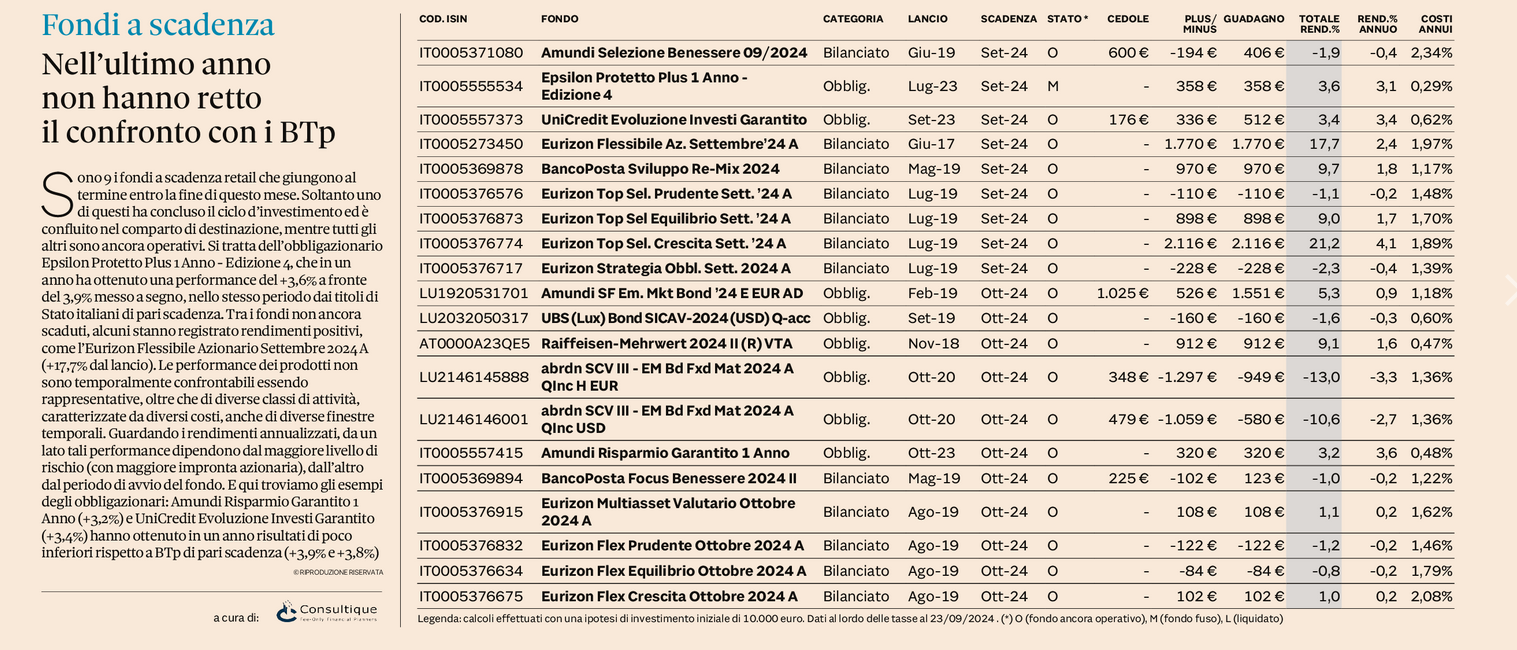Click ISIN code IT0005376832

click(471, 546)
